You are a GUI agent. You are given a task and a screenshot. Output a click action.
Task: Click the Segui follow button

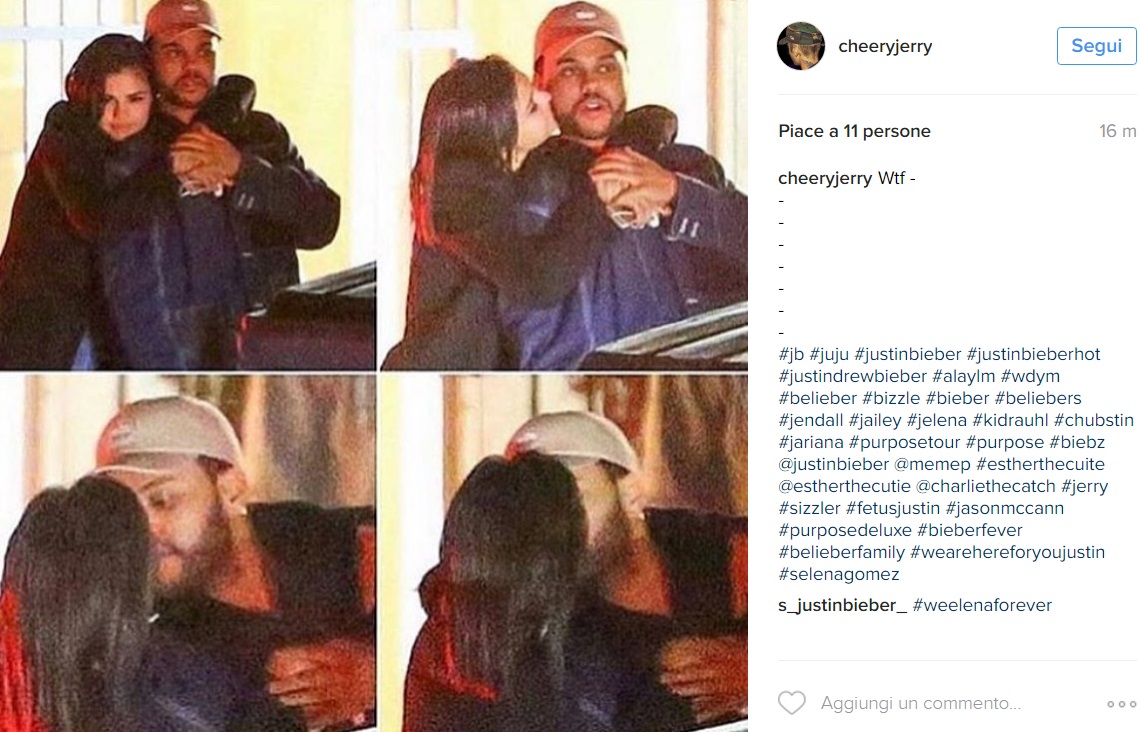click(1096, 46)
